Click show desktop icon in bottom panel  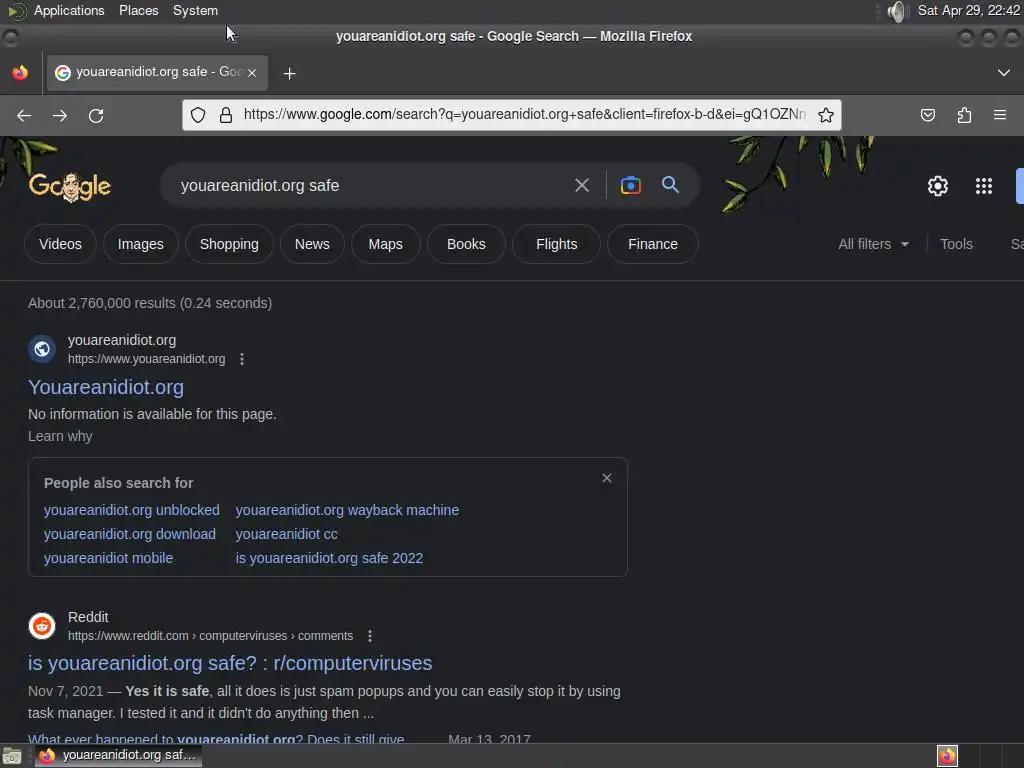tap(12, 756)
